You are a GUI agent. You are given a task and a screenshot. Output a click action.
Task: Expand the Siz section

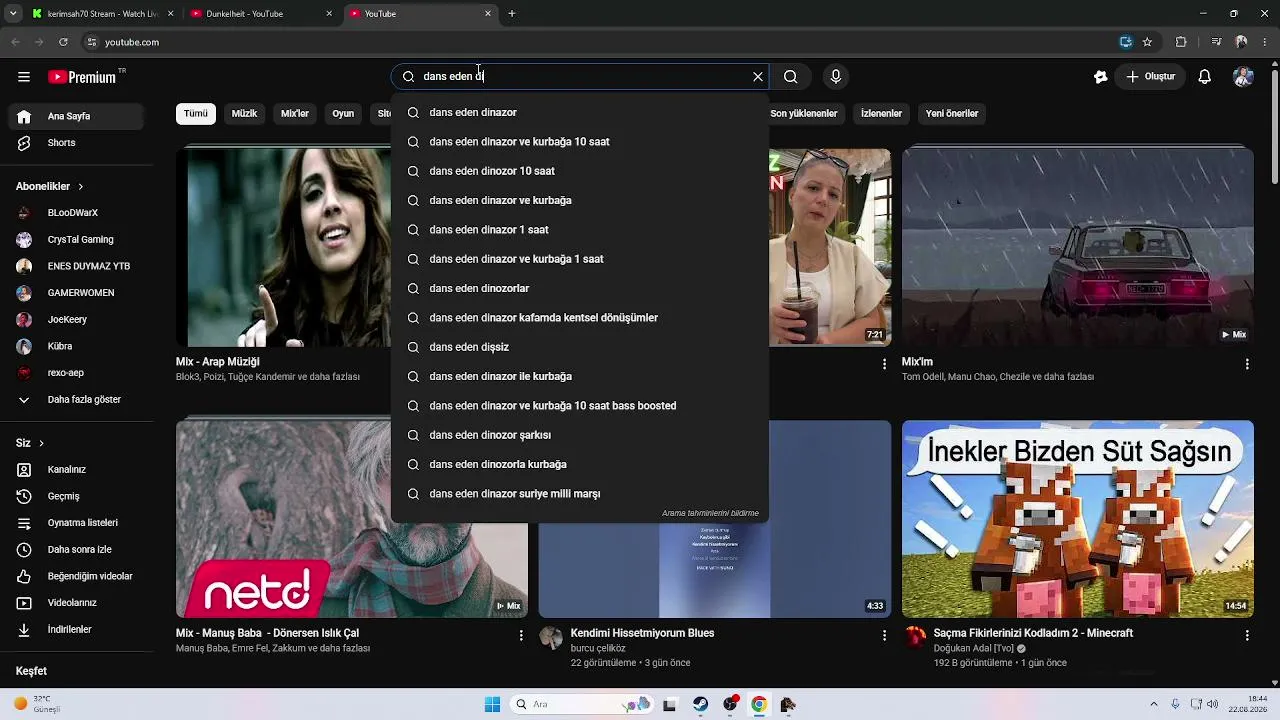pos(30,443)
